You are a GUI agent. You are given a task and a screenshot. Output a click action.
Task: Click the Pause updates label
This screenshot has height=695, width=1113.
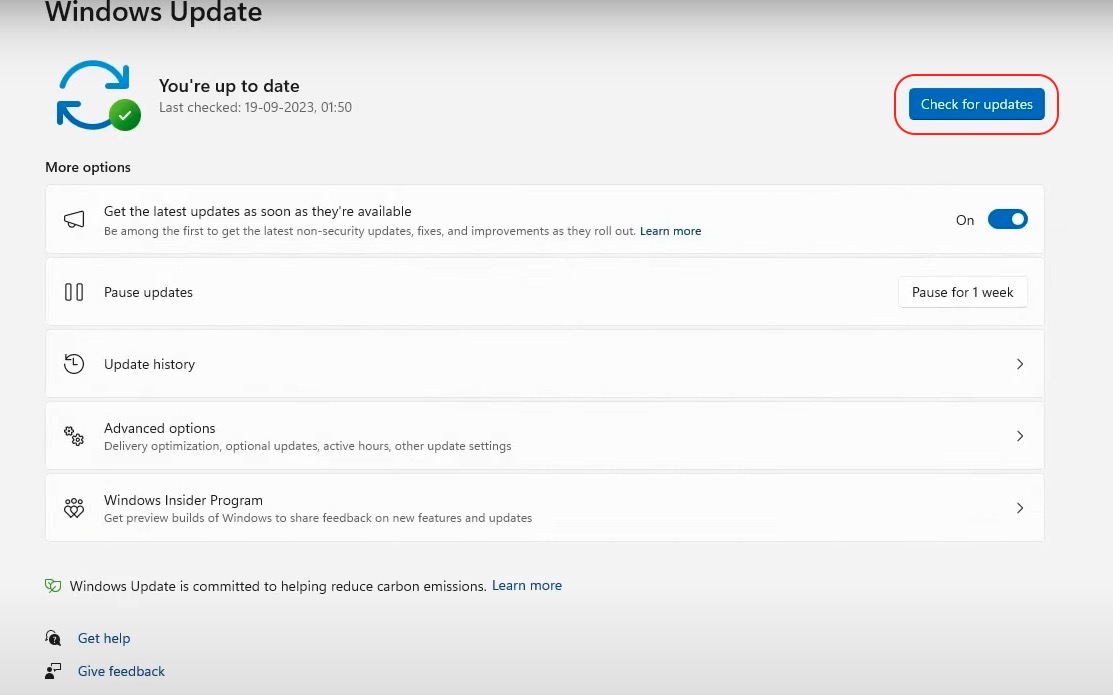point(148,292)
